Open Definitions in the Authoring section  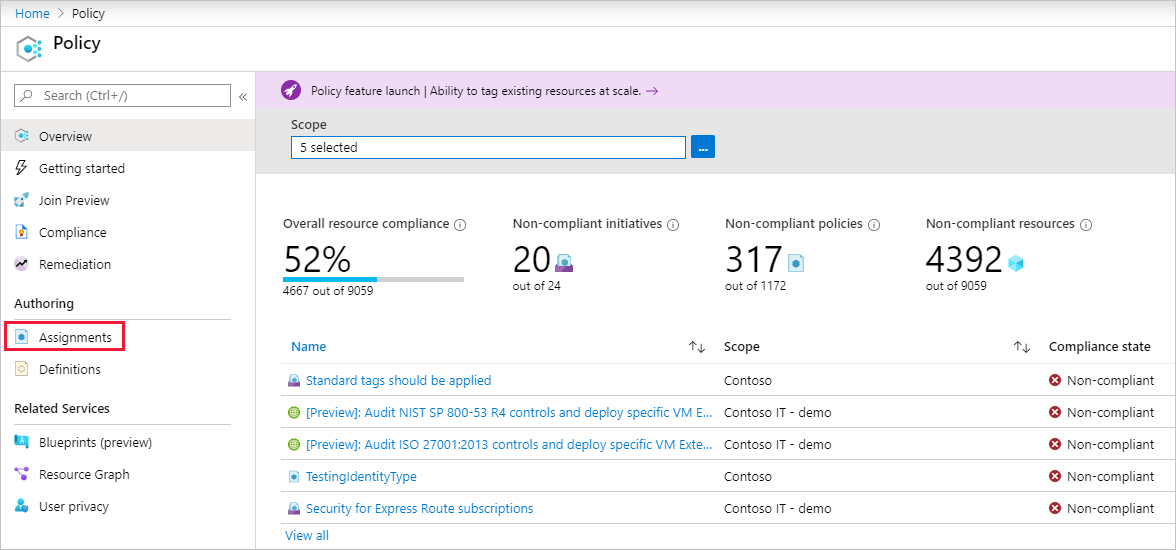[x=70, y=369]
